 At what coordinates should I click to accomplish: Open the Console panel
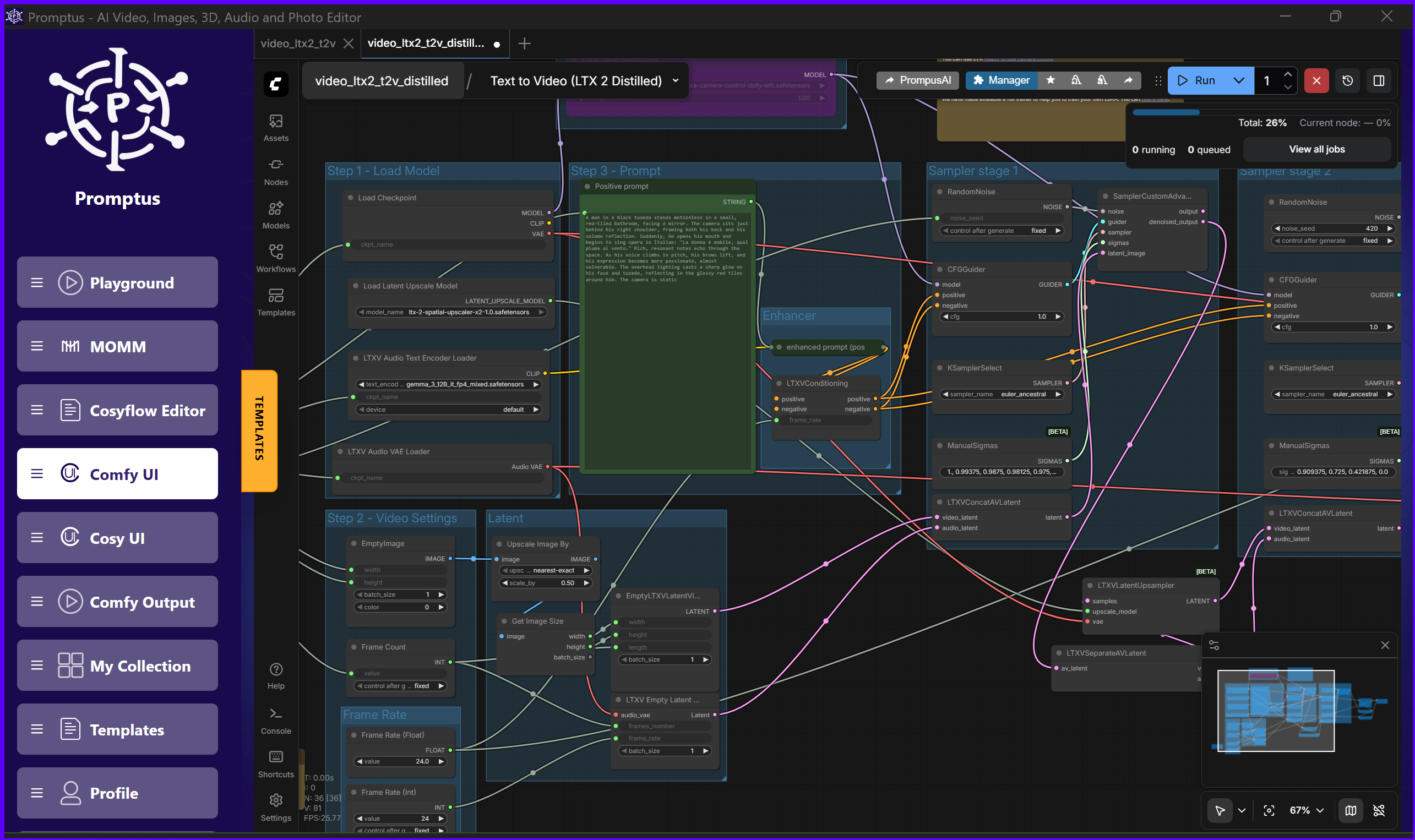point(276,720)
